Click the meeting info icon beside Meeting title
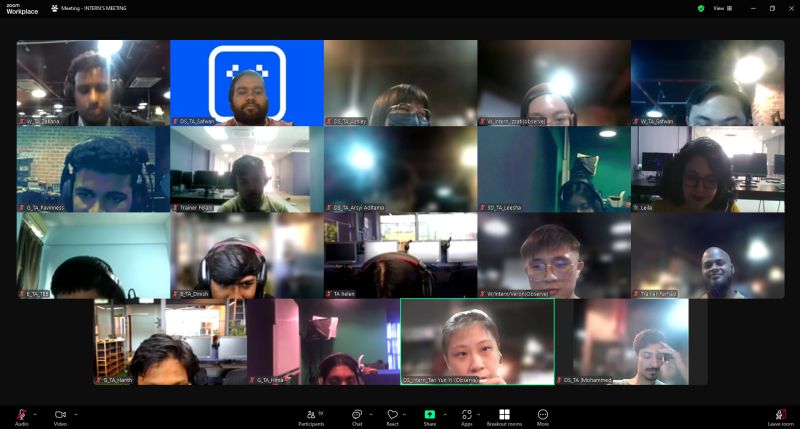 pos(55,8)
